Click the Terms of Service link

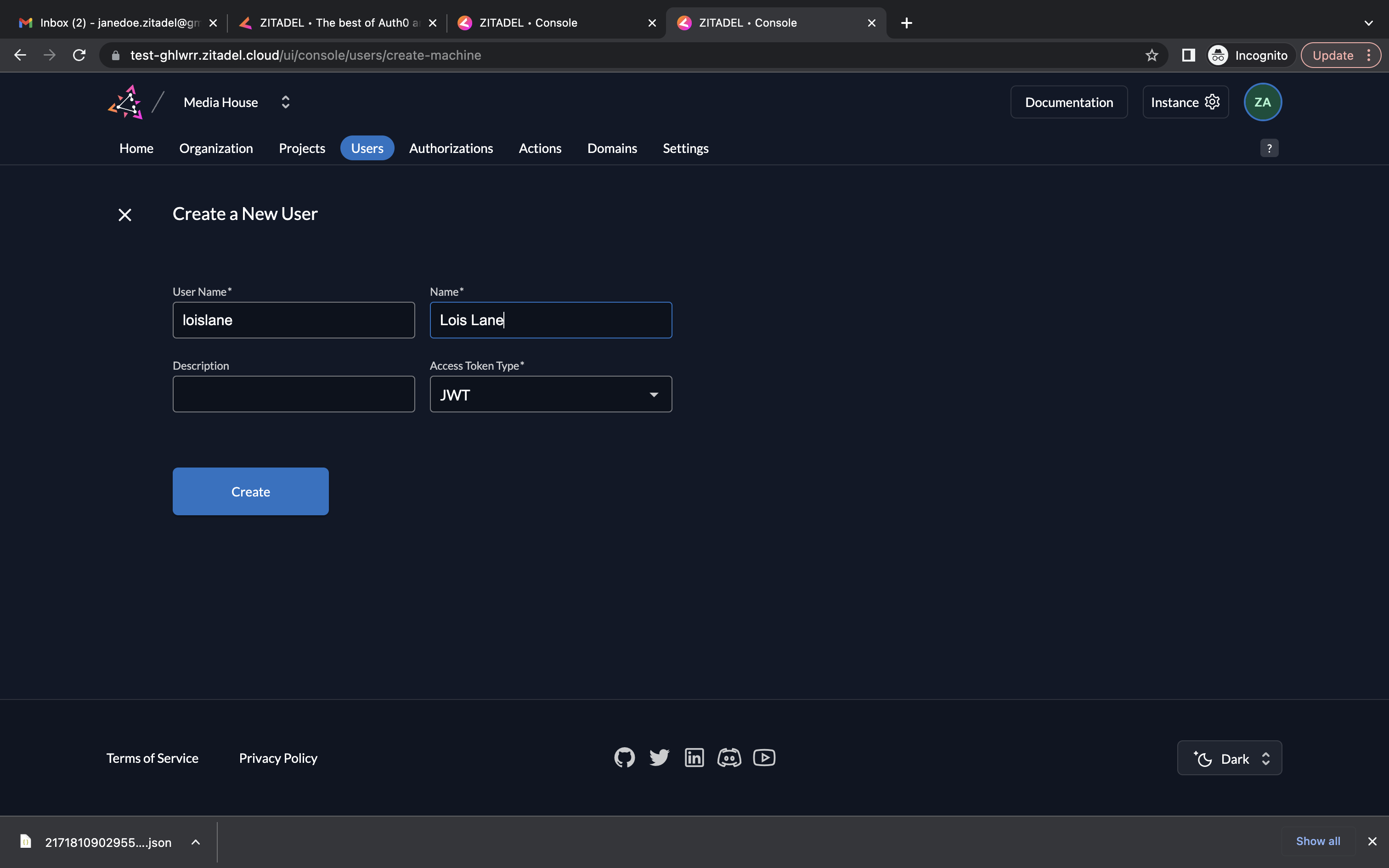click(152, 757)
